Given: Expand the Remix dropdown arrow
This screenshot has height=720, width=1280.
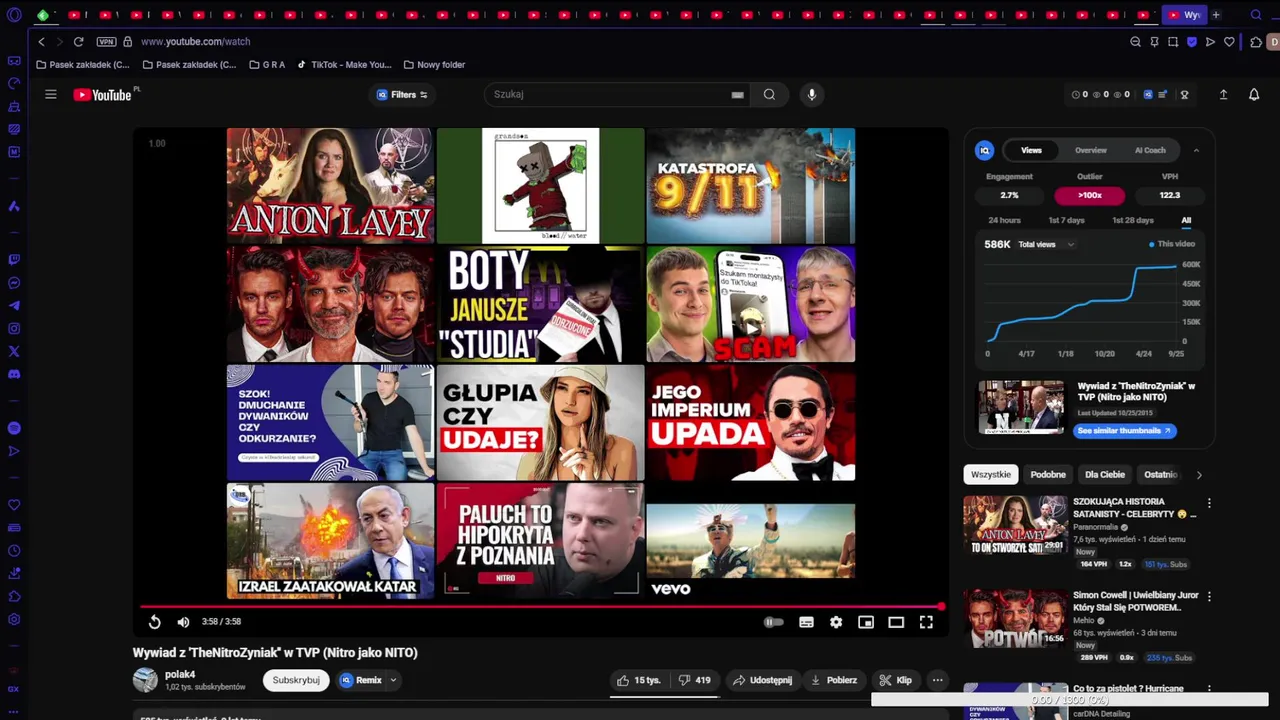Looking at the screenshot, I should tap(393, 680).
